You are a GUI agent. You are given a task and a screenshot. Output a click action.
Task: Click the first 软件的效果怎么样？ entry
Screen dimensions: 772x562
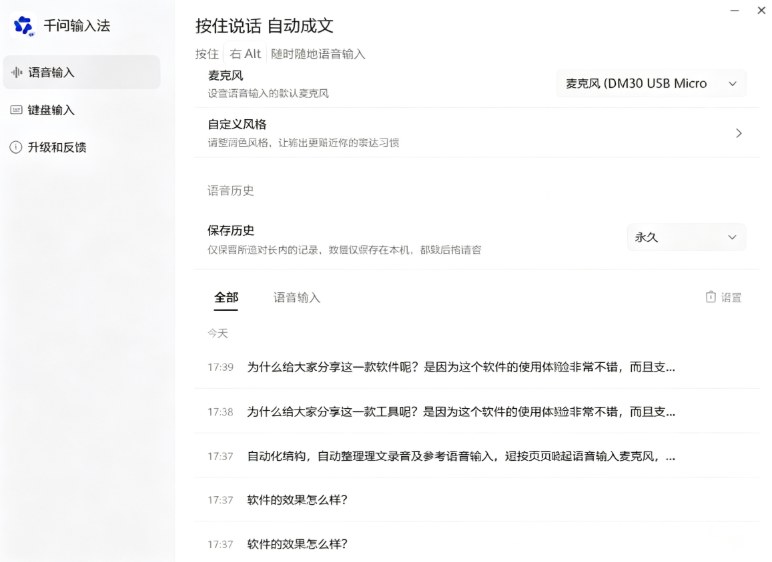(477, 500)
